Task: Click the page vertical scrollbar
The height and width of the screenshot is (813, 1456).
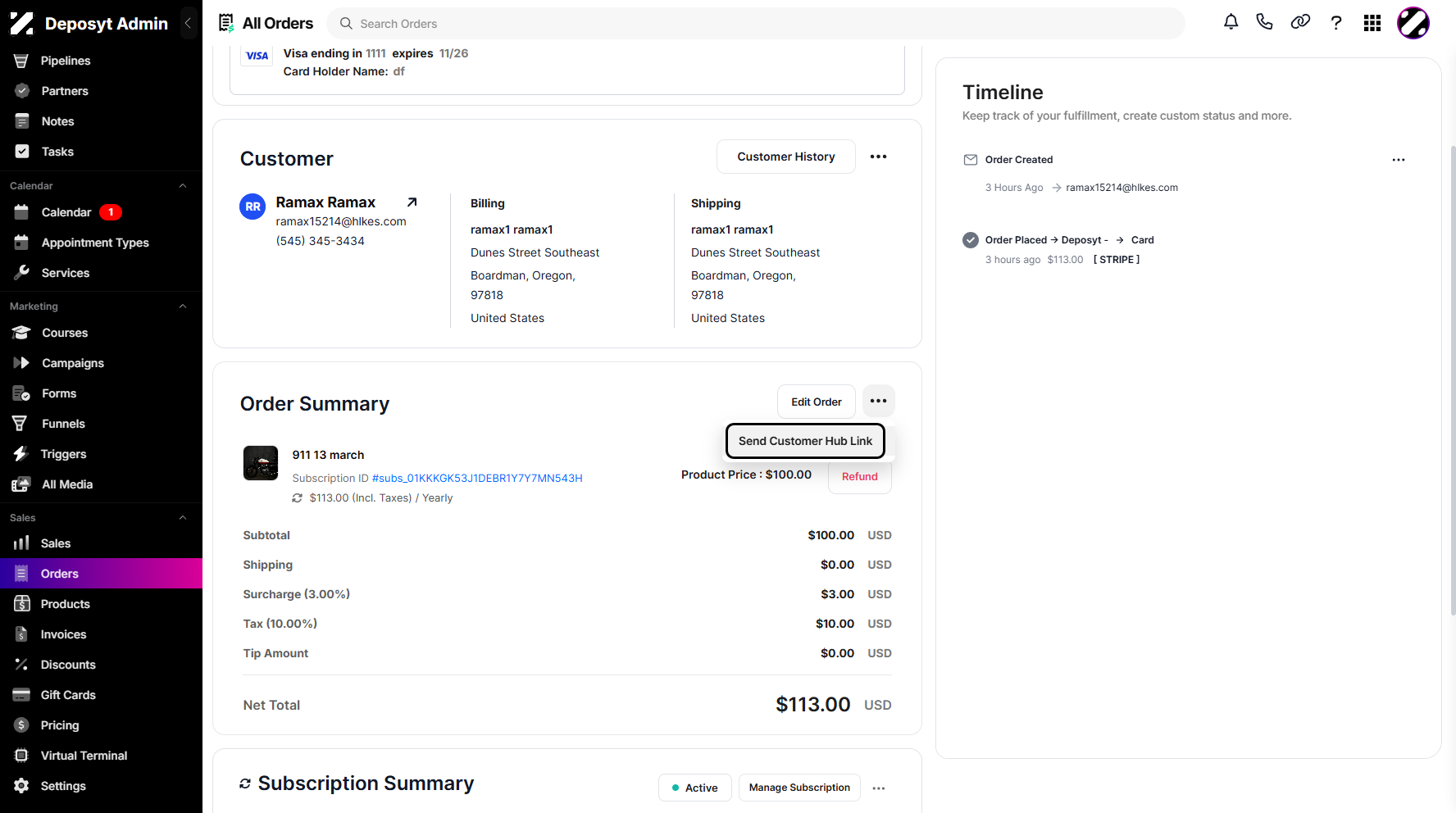Action: click(x=1453, y=381)
